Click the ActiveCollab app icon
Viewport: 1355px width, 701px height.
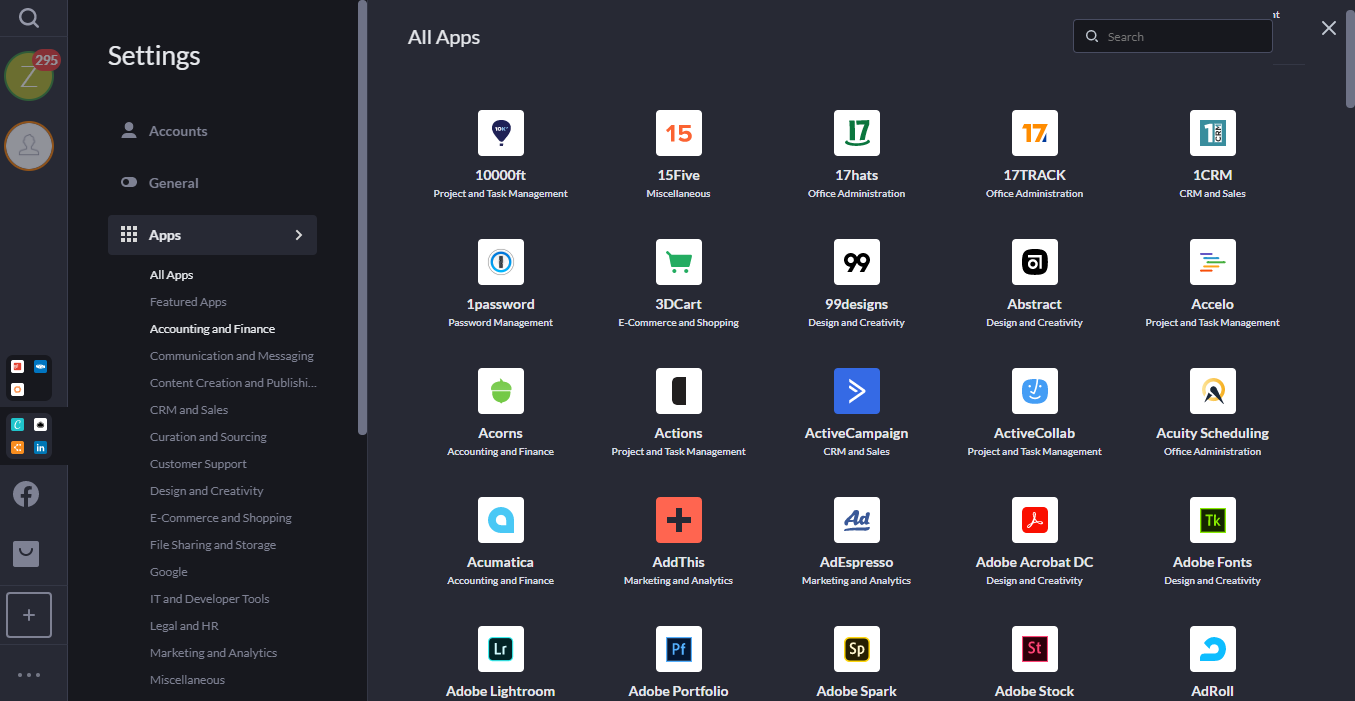1035,391
